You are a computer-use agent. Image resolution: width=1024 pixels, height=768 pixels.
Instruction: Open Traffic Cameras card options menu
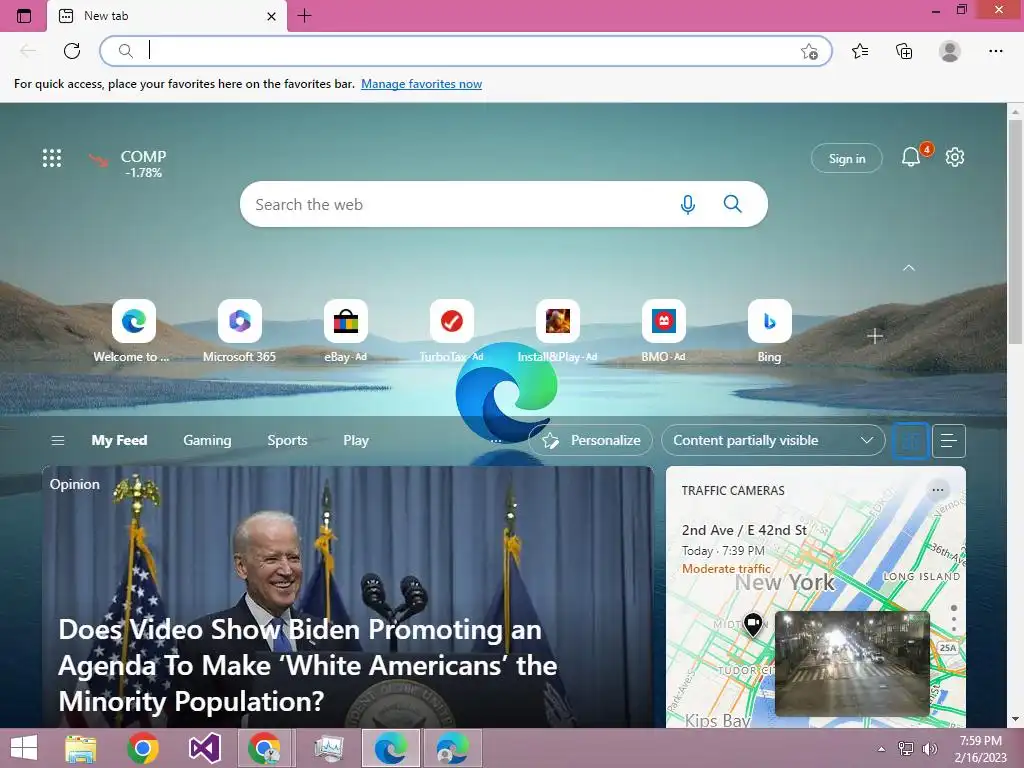point(938,490)
